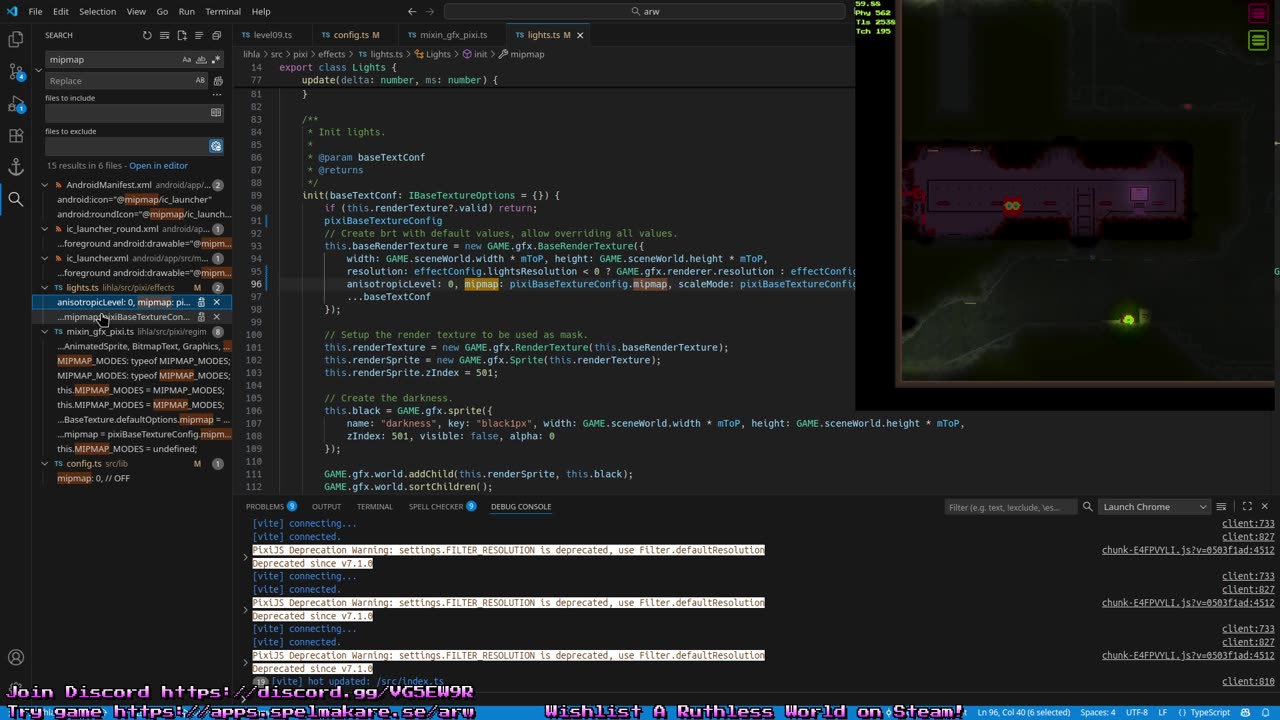The width and height of the screenshot is (1280, 720).
Task: Collapse config.ts search results group
Action: [45, 464]
